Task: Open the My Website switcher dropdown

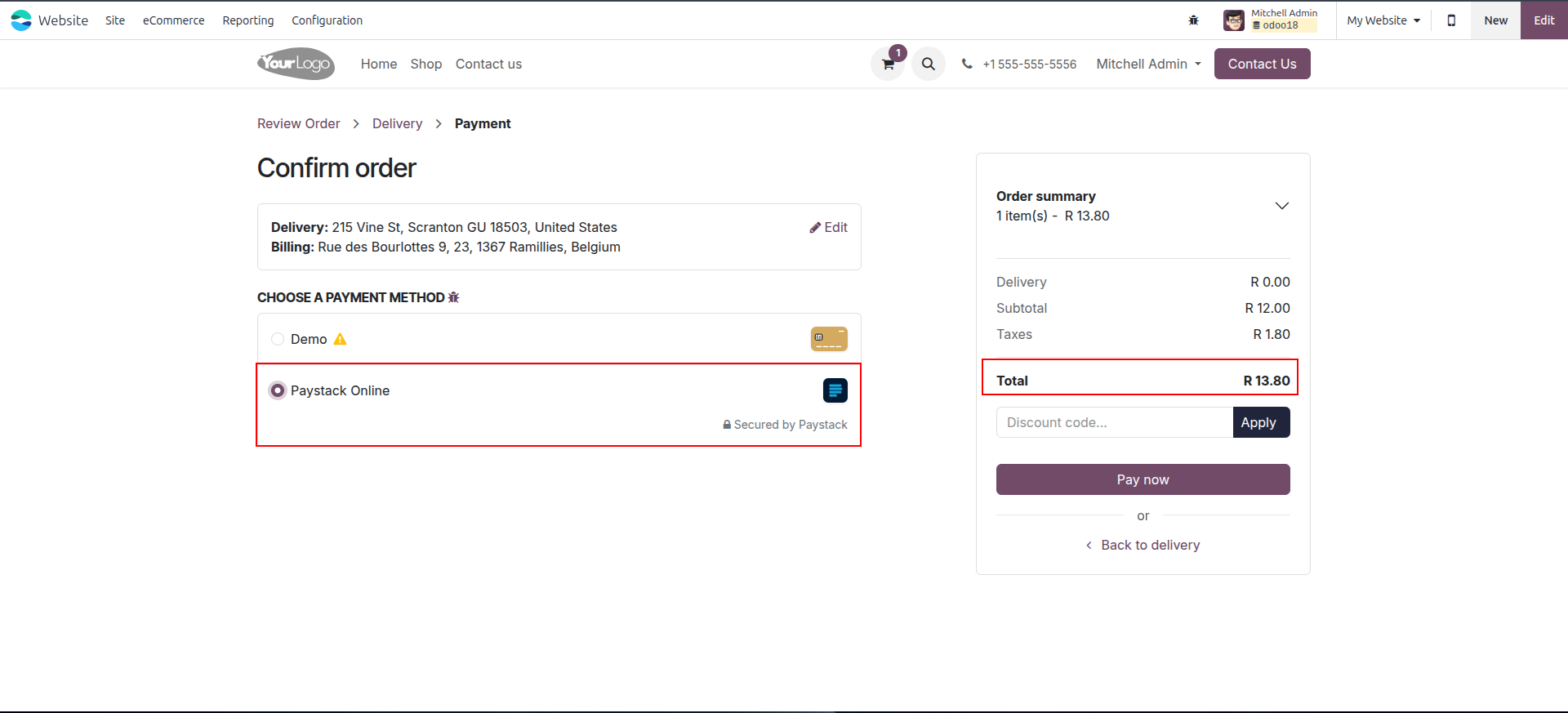Action: pos(1383,20)
